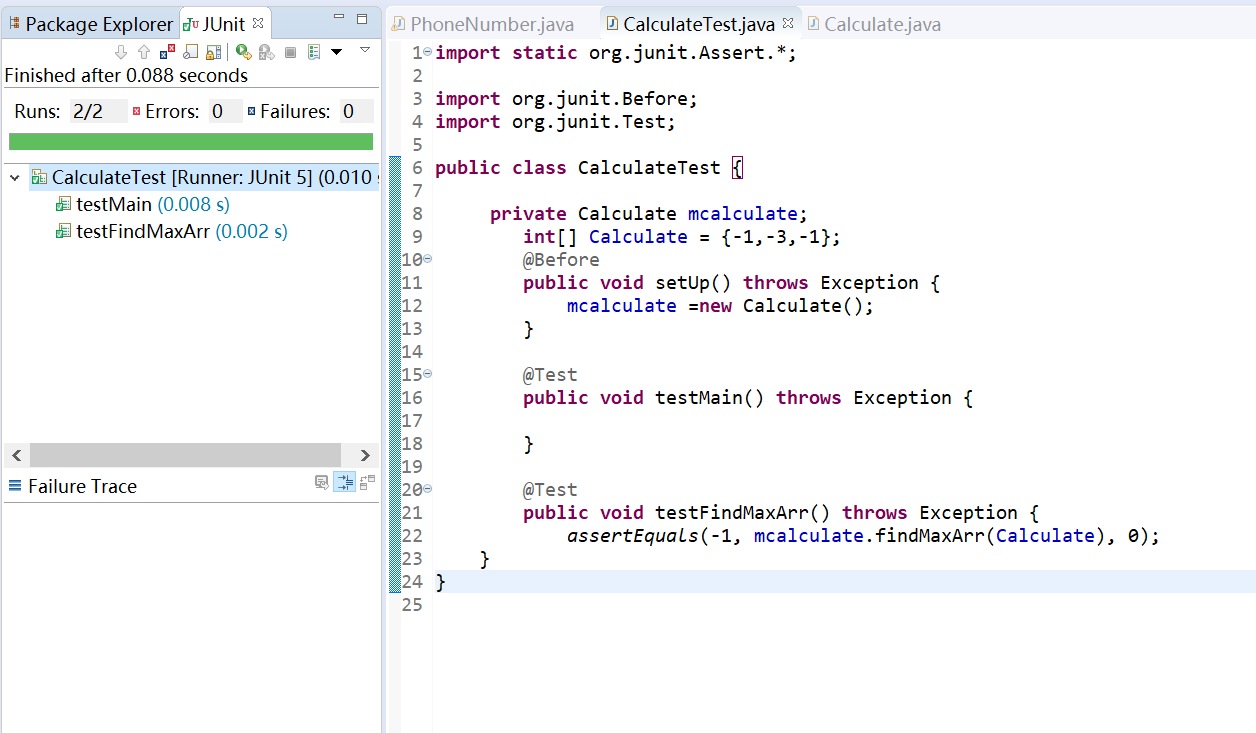Click the Errors 0 value field
The width and height of the screenshot is (1256, 733).
click(225, 111)
